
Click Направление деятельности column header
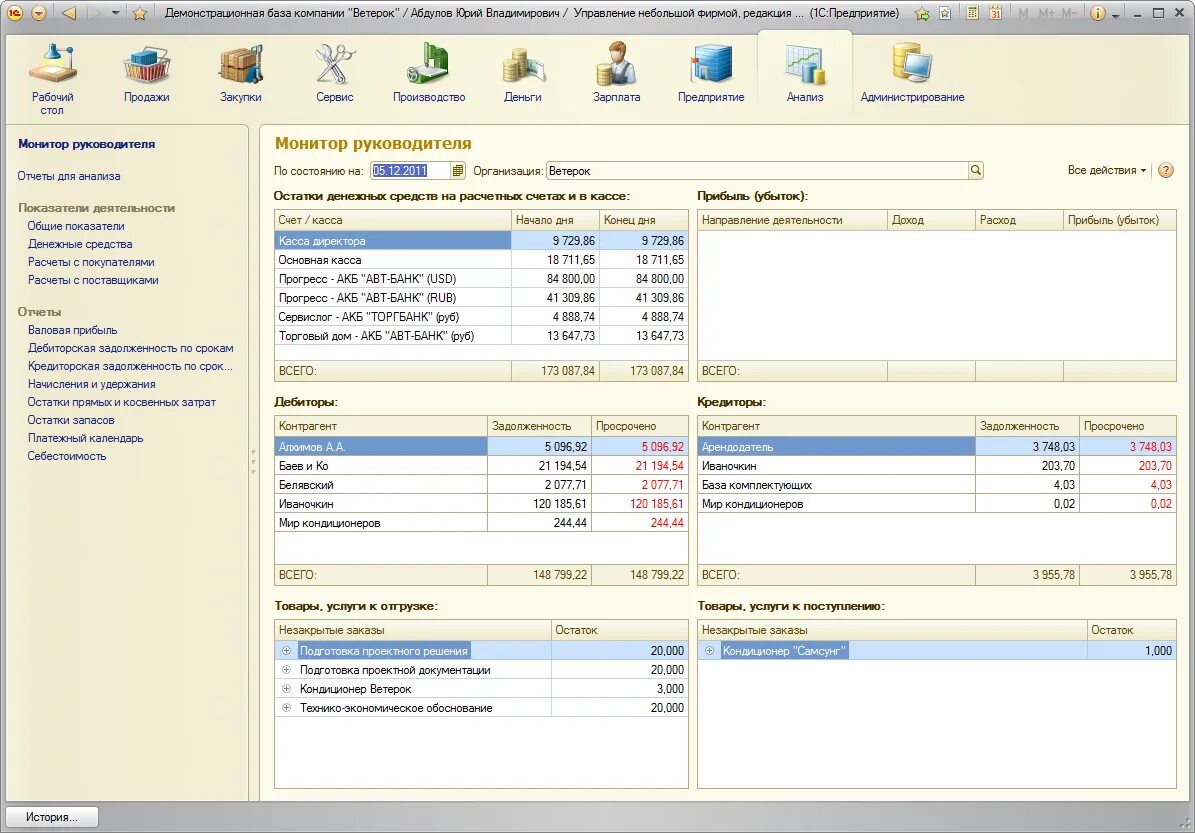(793, 220)
